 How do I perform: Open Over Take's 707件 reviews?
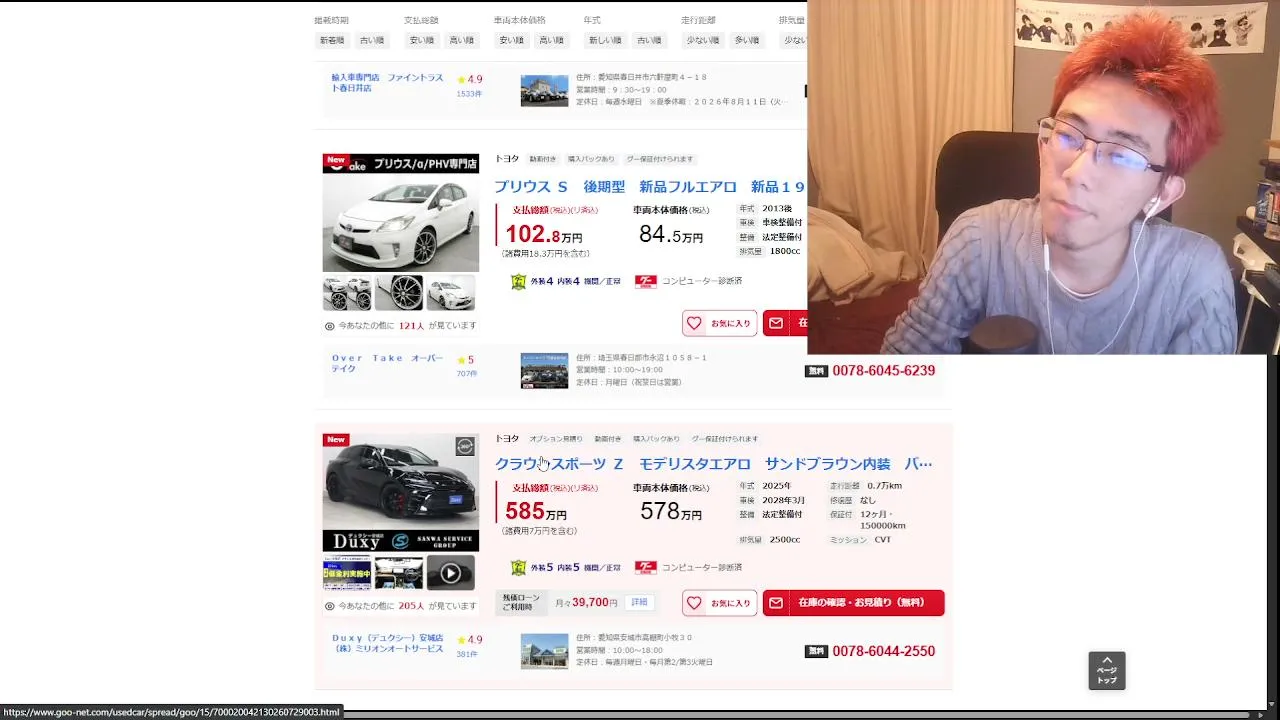point(467,374)
